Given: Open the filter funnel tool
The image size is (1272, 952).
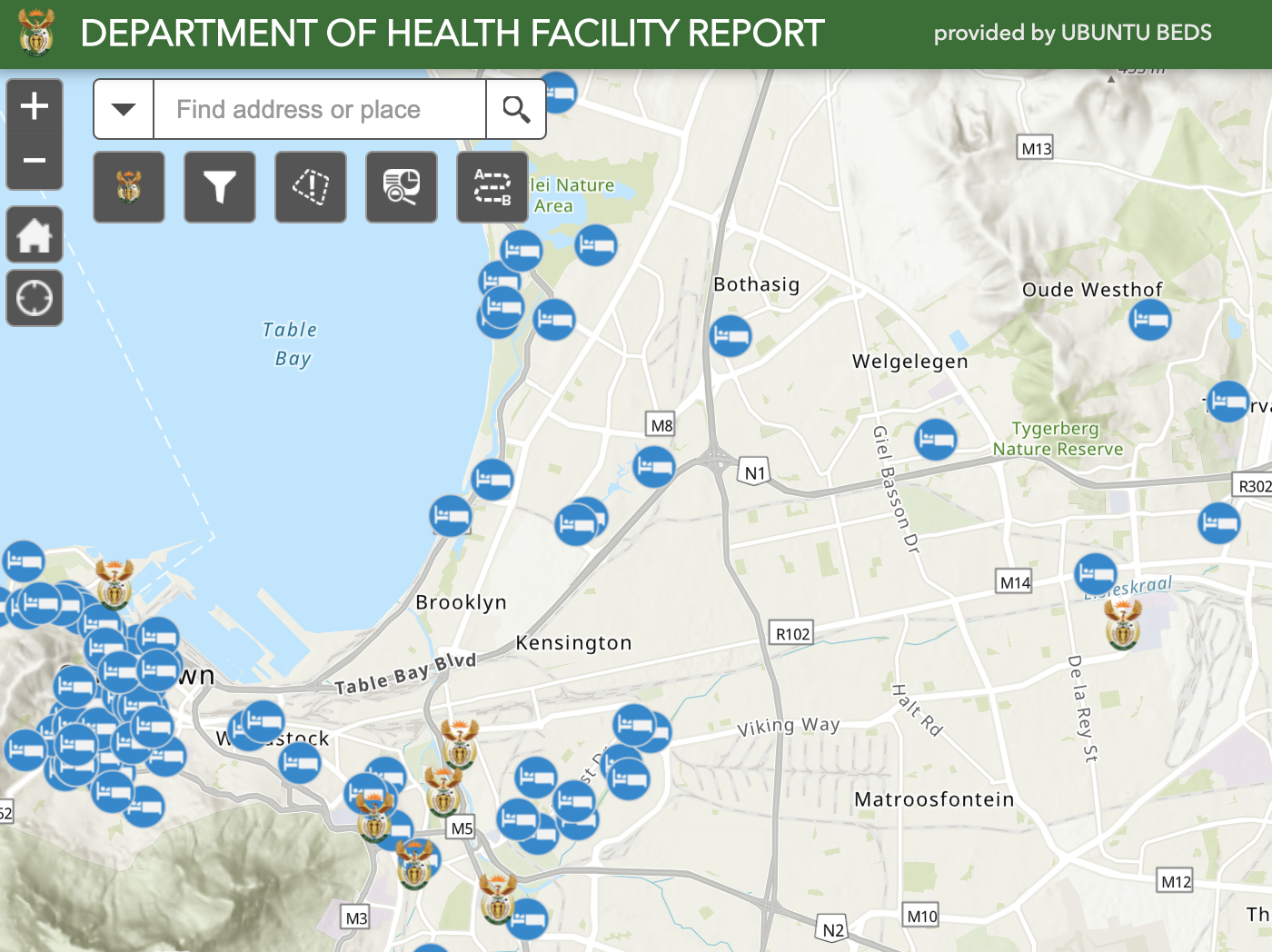Looking at the screenshot, I should pyautogui.click(x=220, y=187).
